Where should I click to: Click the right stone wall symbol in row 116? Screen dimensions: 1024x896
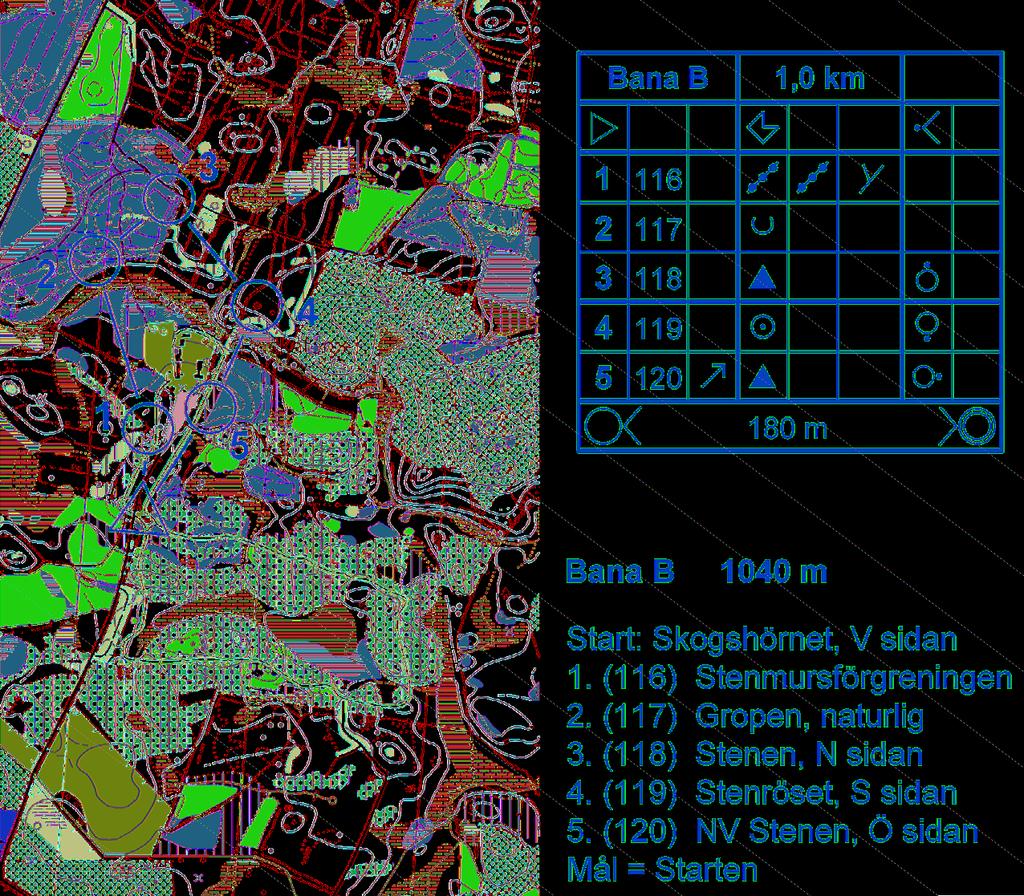click(812, 178)
